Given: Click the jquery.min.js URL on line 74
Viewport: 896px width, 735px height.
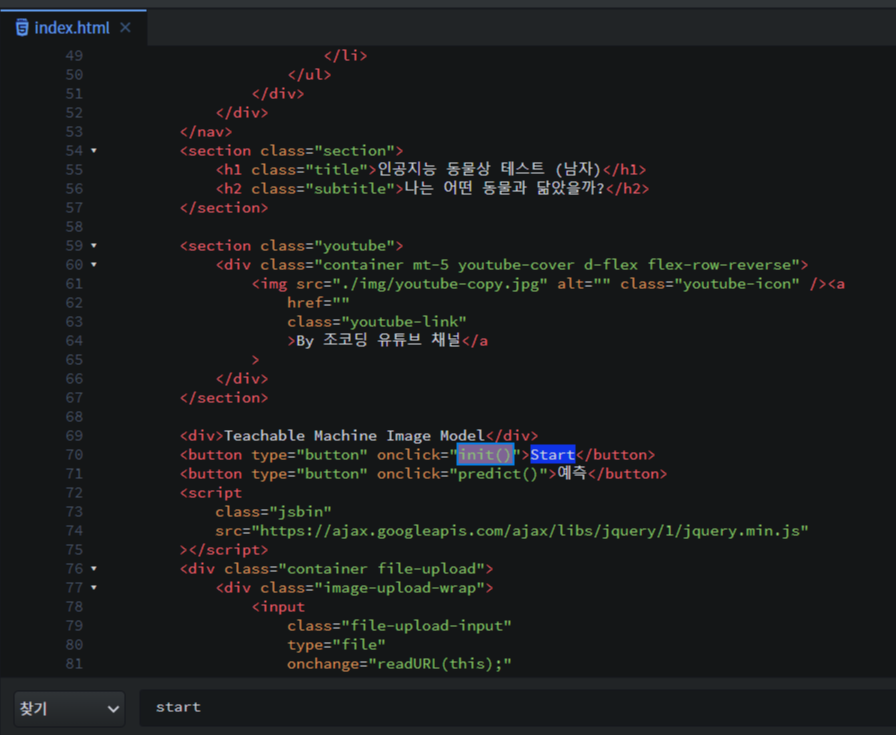Looking at the screenshot, I should point(530,531).
